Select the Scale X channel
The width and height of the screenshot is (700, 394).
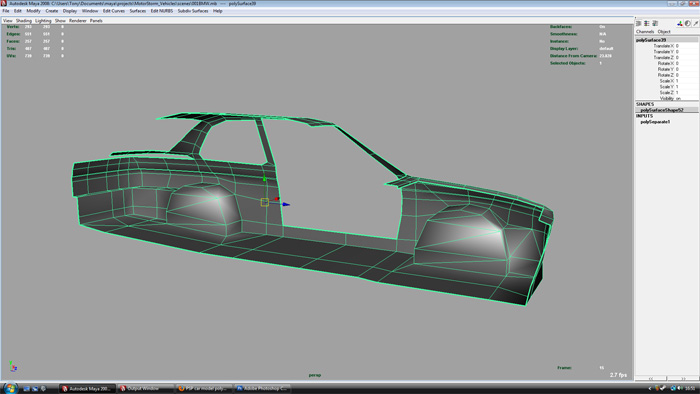[667, 81]
